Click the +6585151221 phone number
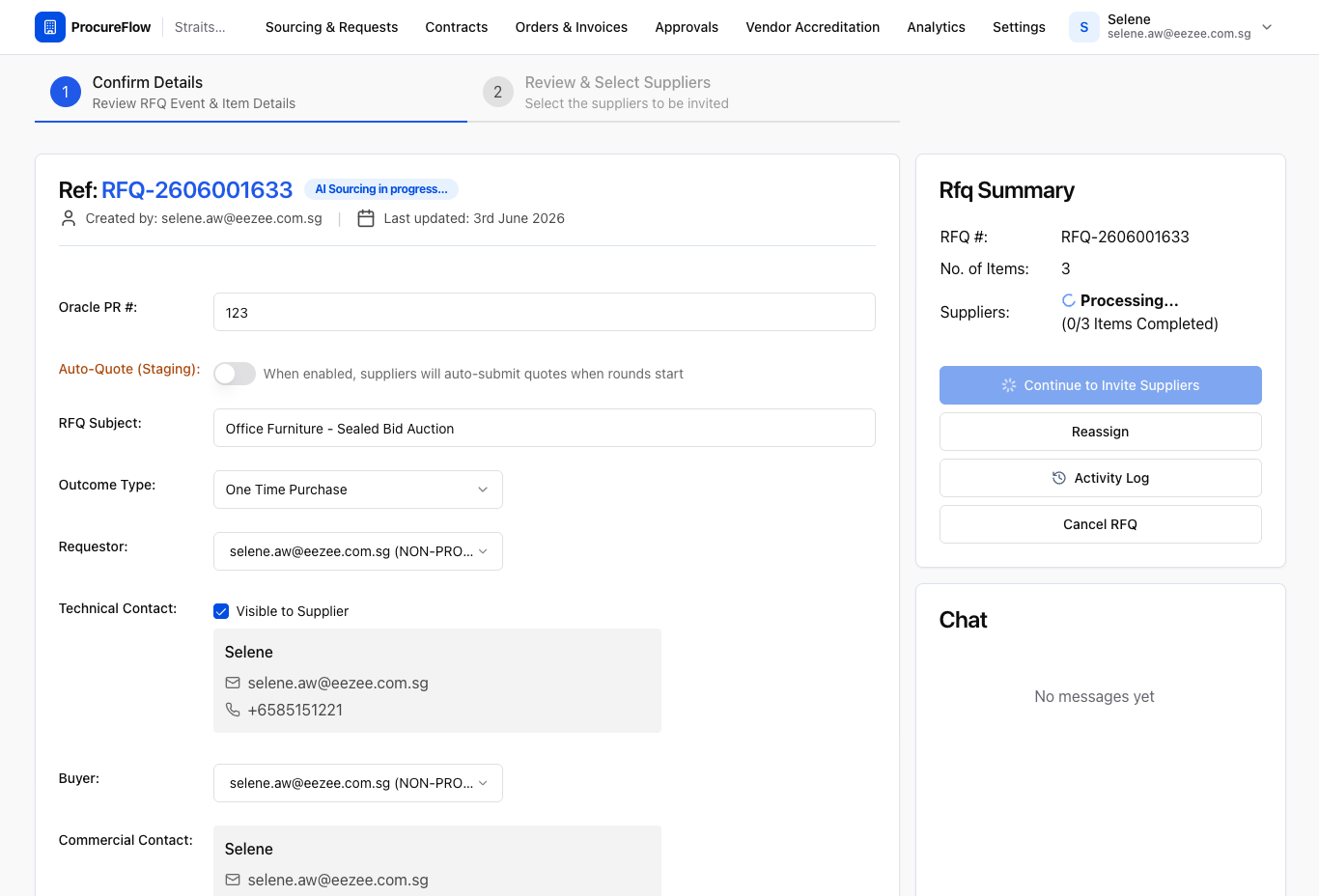Image resolution: width=1319 pixels, height=896 pixels. pyautogui.click(x=295, y=710)
